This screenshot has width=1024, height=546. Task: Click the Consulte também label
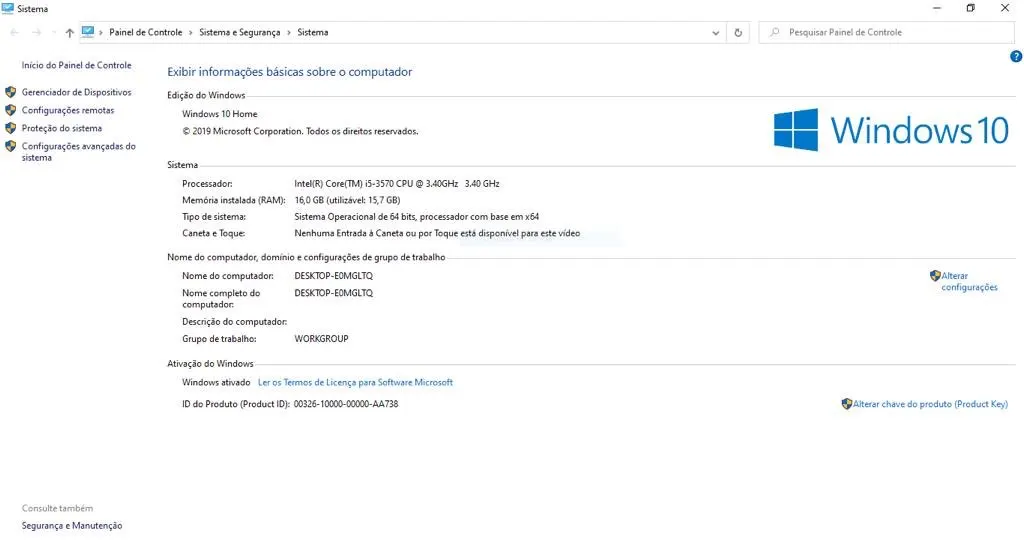[57, 507]
